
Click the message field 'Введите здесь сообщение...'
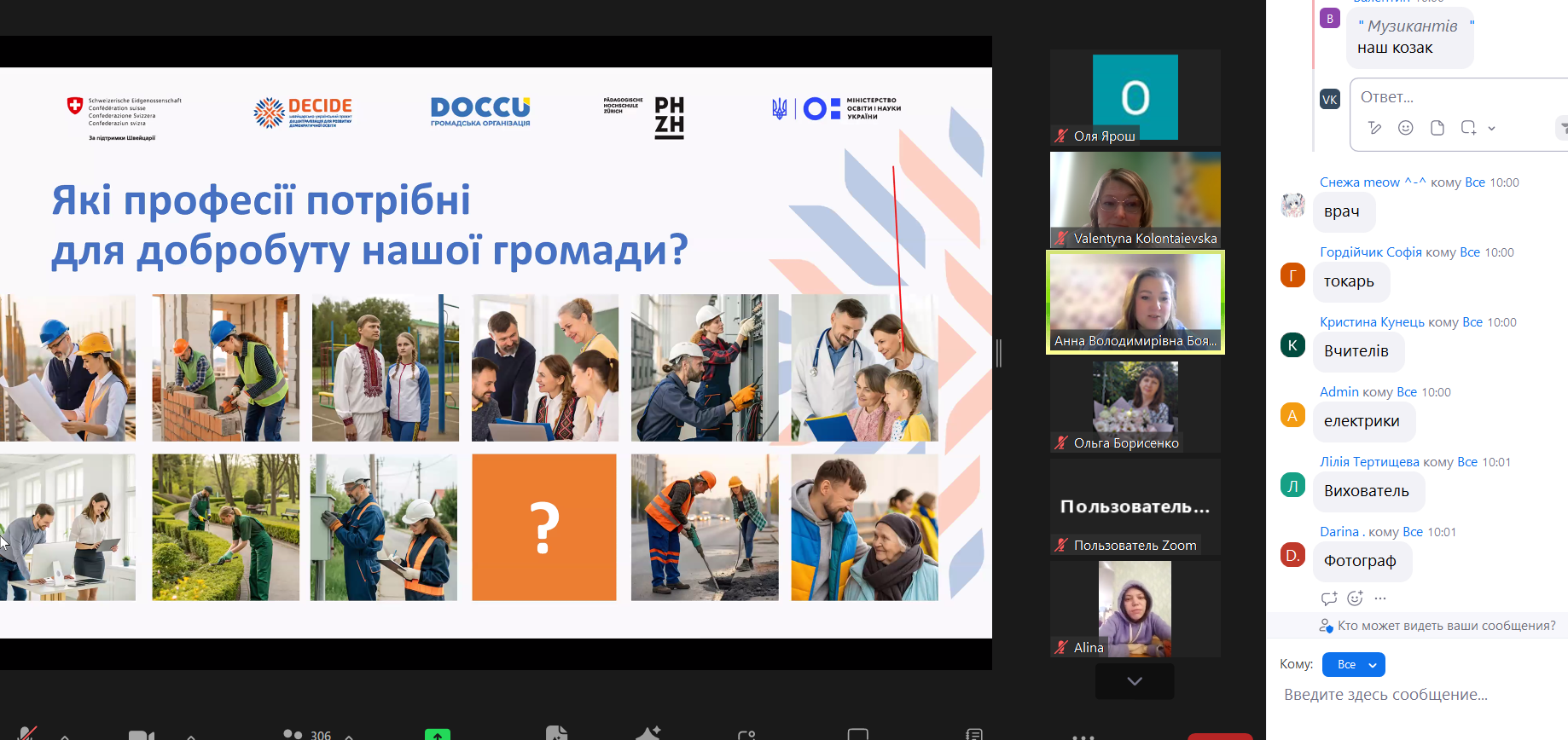(x=1416, y=695)
